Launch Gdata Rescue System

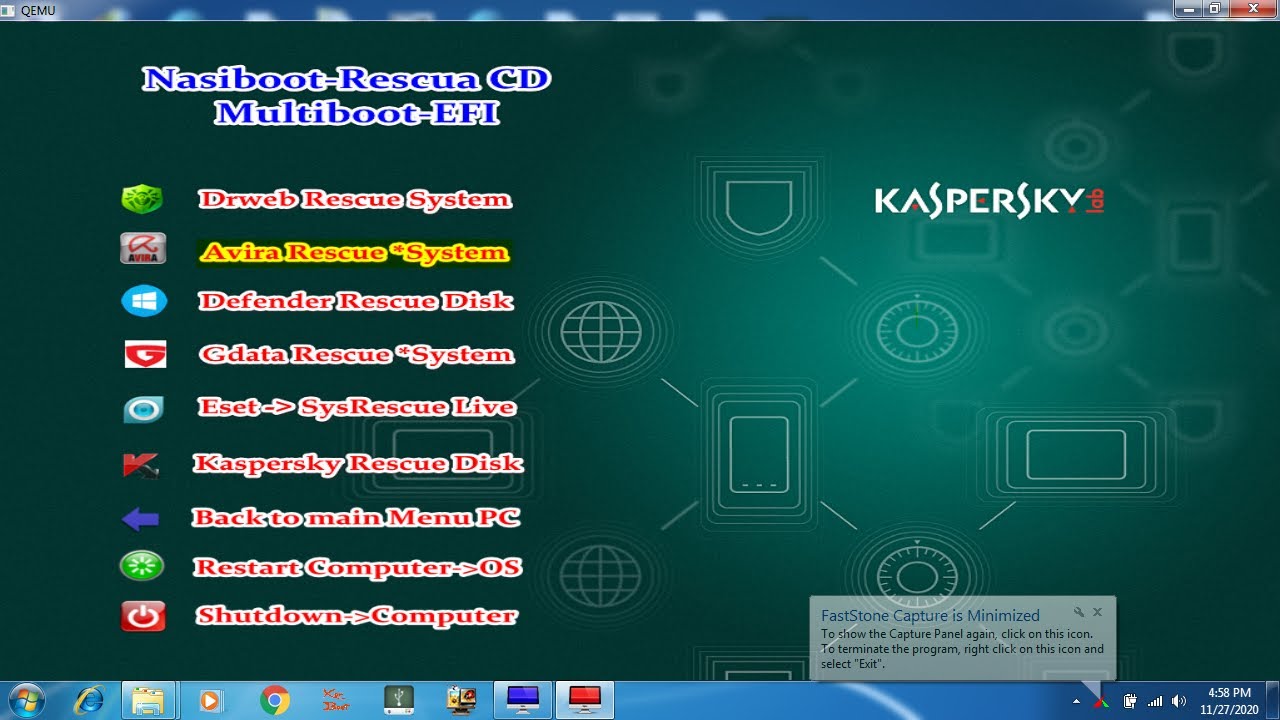tap(356, 354)
